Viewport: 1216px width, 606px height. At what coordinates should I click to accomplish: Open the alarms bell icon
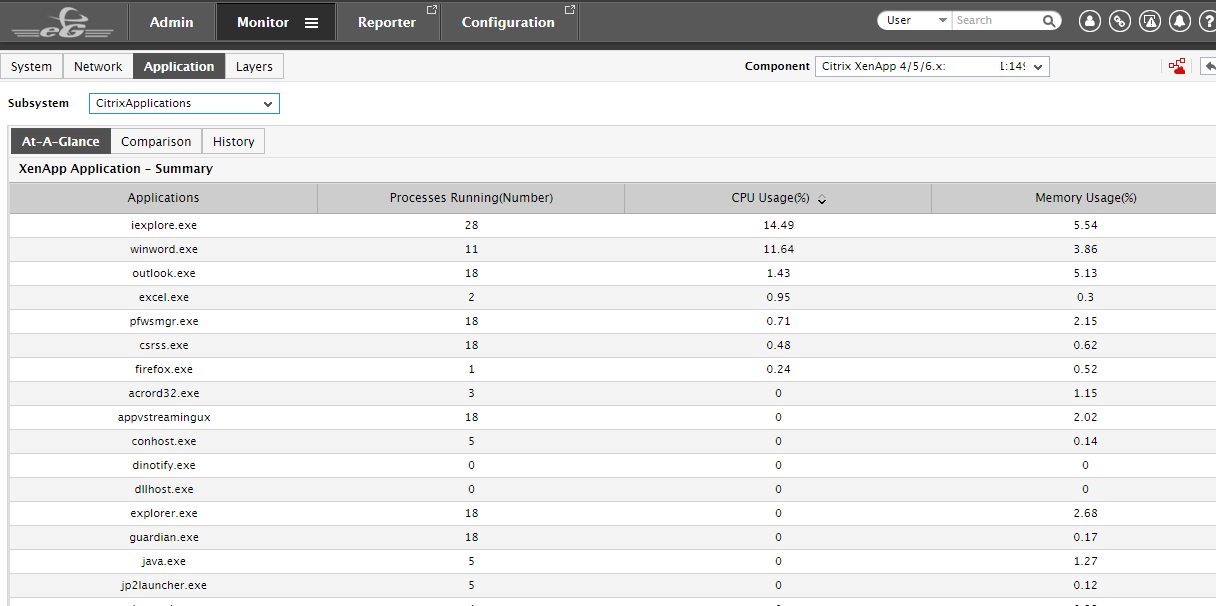point(1180,21)
